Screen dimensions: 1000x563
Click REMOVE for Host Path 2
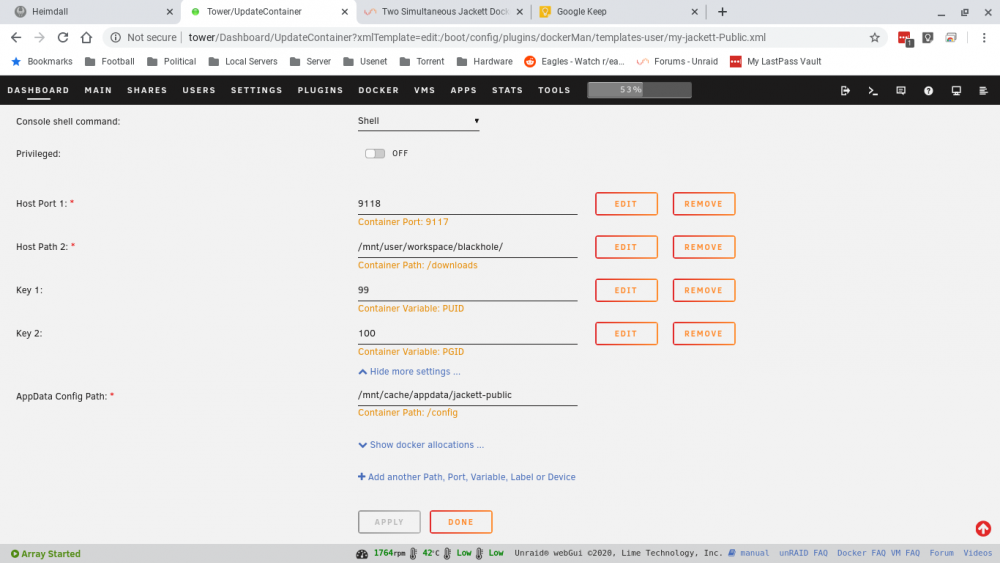click(x=703, y=247)
